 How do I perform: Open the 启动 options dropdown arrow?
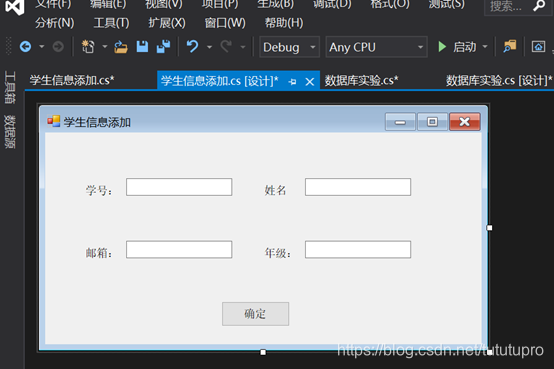[x=485, y=47]
